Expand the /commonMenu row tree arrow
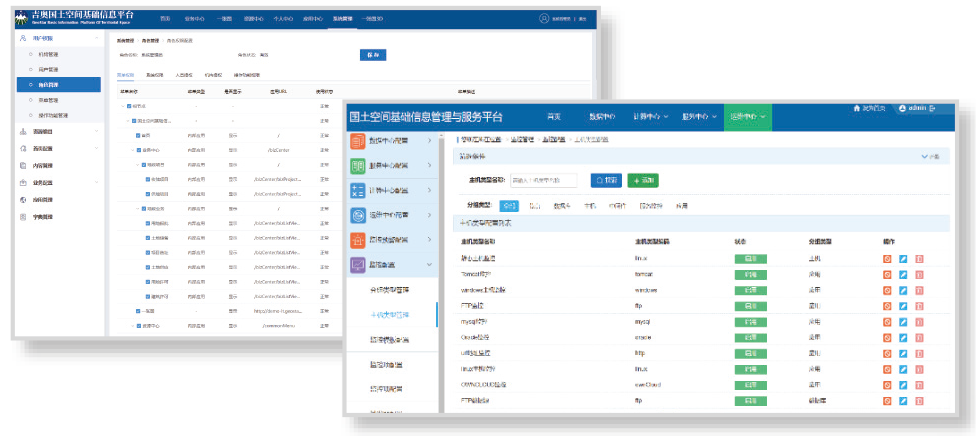 (133, 326)
